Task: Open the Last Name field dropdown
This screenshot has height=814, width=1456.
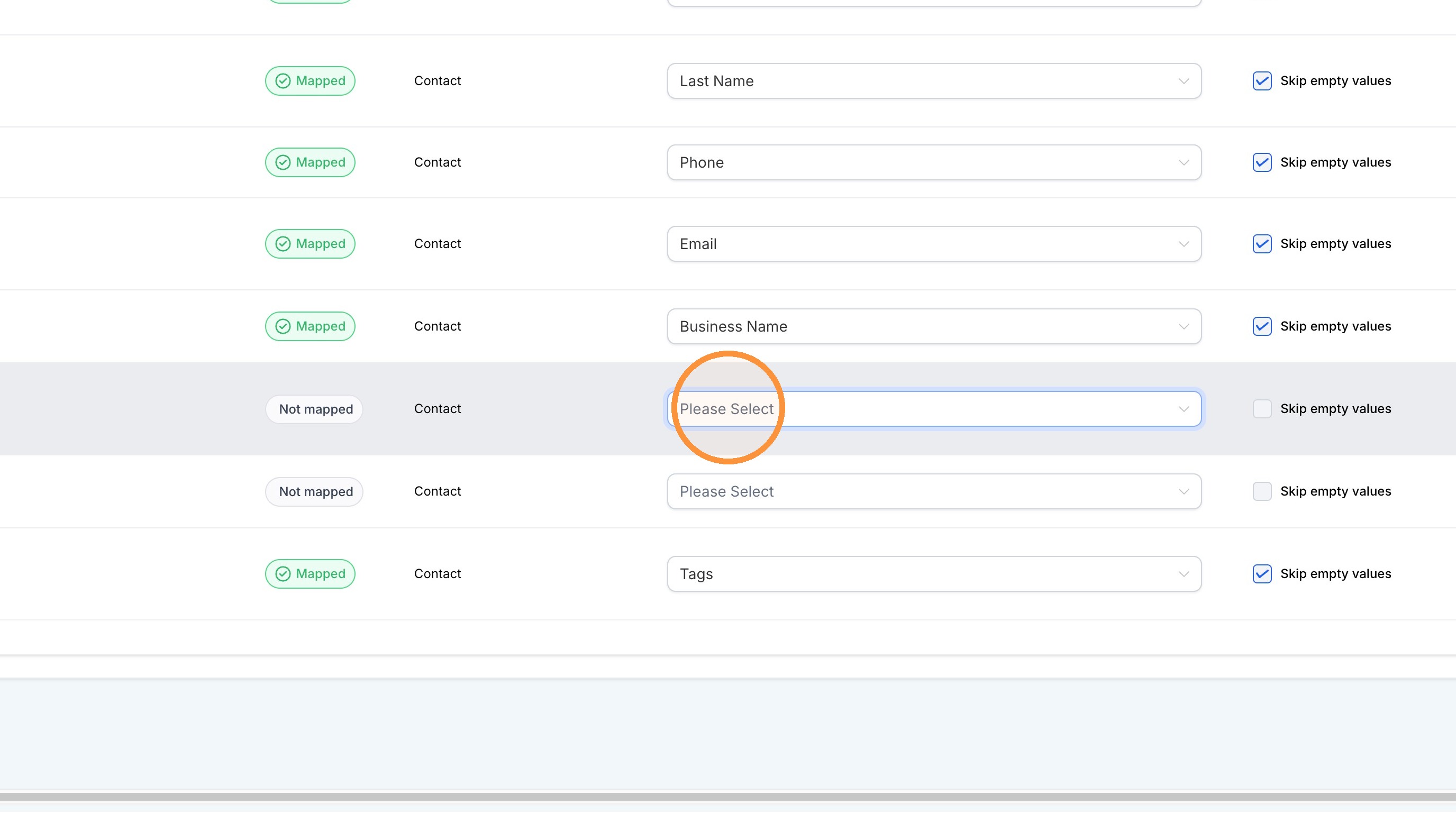Action: pos(934,81)
